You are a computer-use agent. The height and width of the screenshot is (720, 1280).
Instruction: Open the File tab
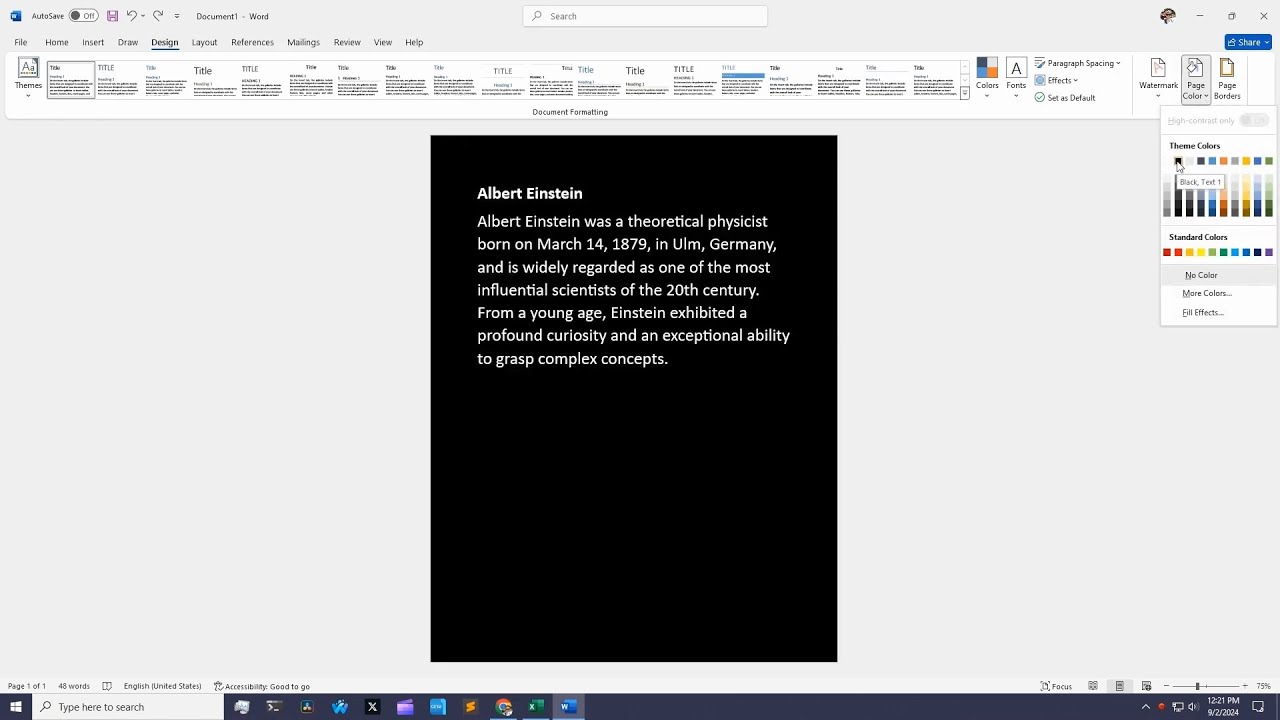click(20, 42)
